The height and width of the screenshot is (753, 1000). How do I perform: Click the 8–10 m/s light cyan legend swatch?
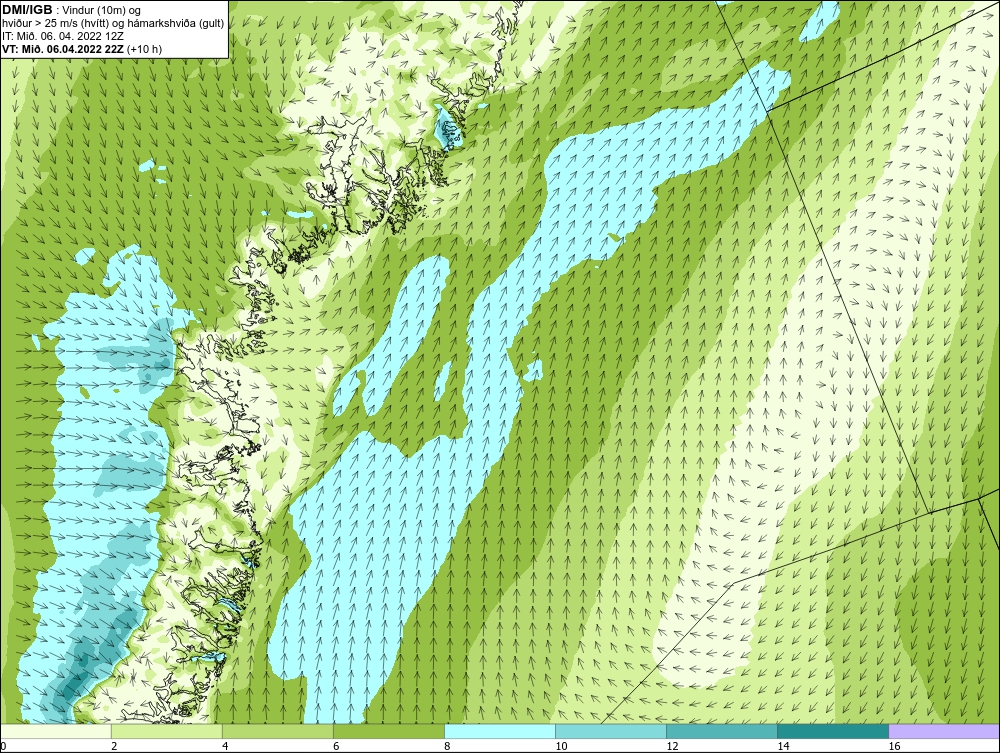tap(500, 731)
